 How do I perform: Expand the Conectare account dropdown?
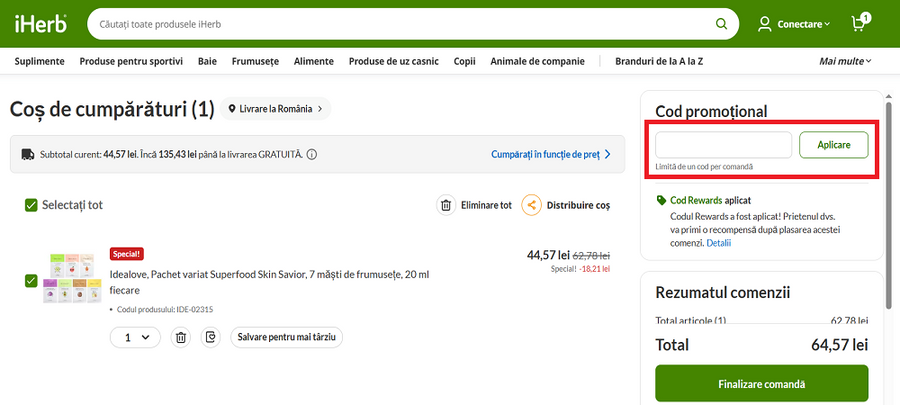tap(794, 24)
